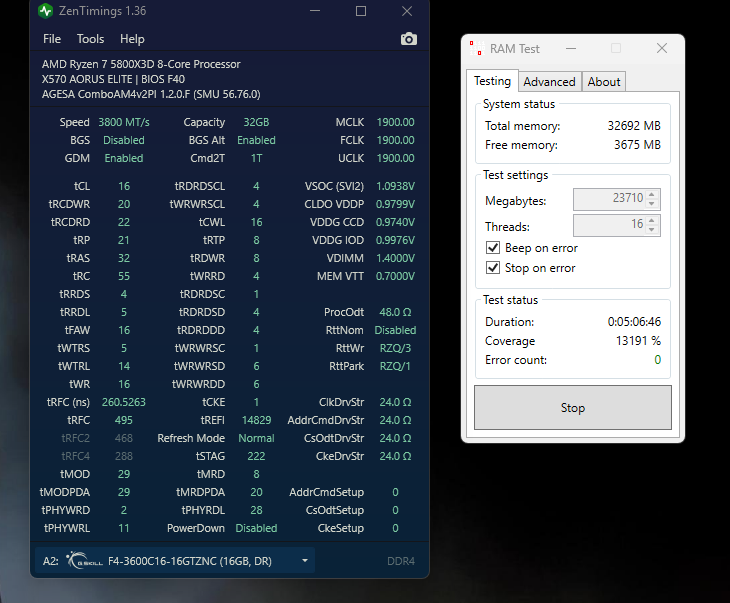This screenshot has width=730, height=603.
Task: Click the tRCDRD value 22
Action: (x=124, y=222)
